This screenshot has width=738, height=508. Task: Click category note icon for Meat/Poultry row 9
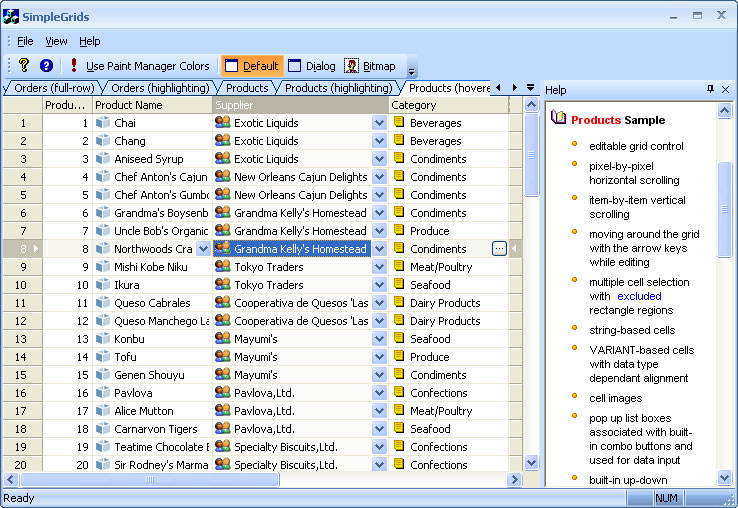[399, 266]
